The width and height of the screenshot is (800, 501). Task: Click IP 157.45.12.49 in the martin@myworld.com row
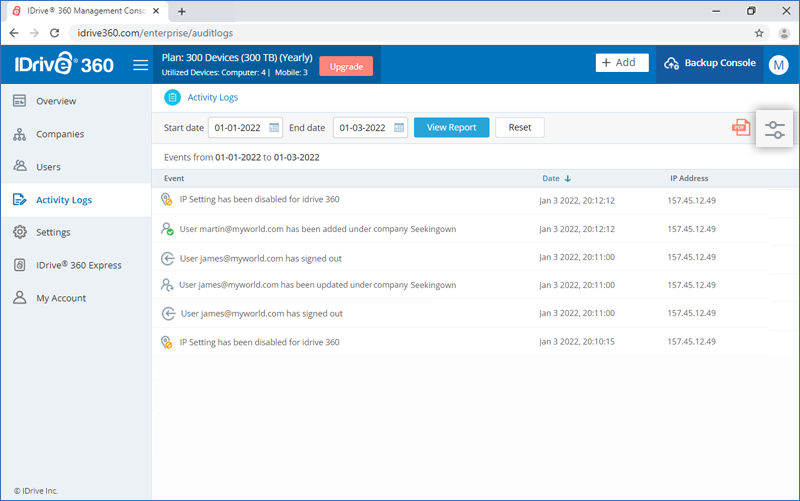(691, 229)
